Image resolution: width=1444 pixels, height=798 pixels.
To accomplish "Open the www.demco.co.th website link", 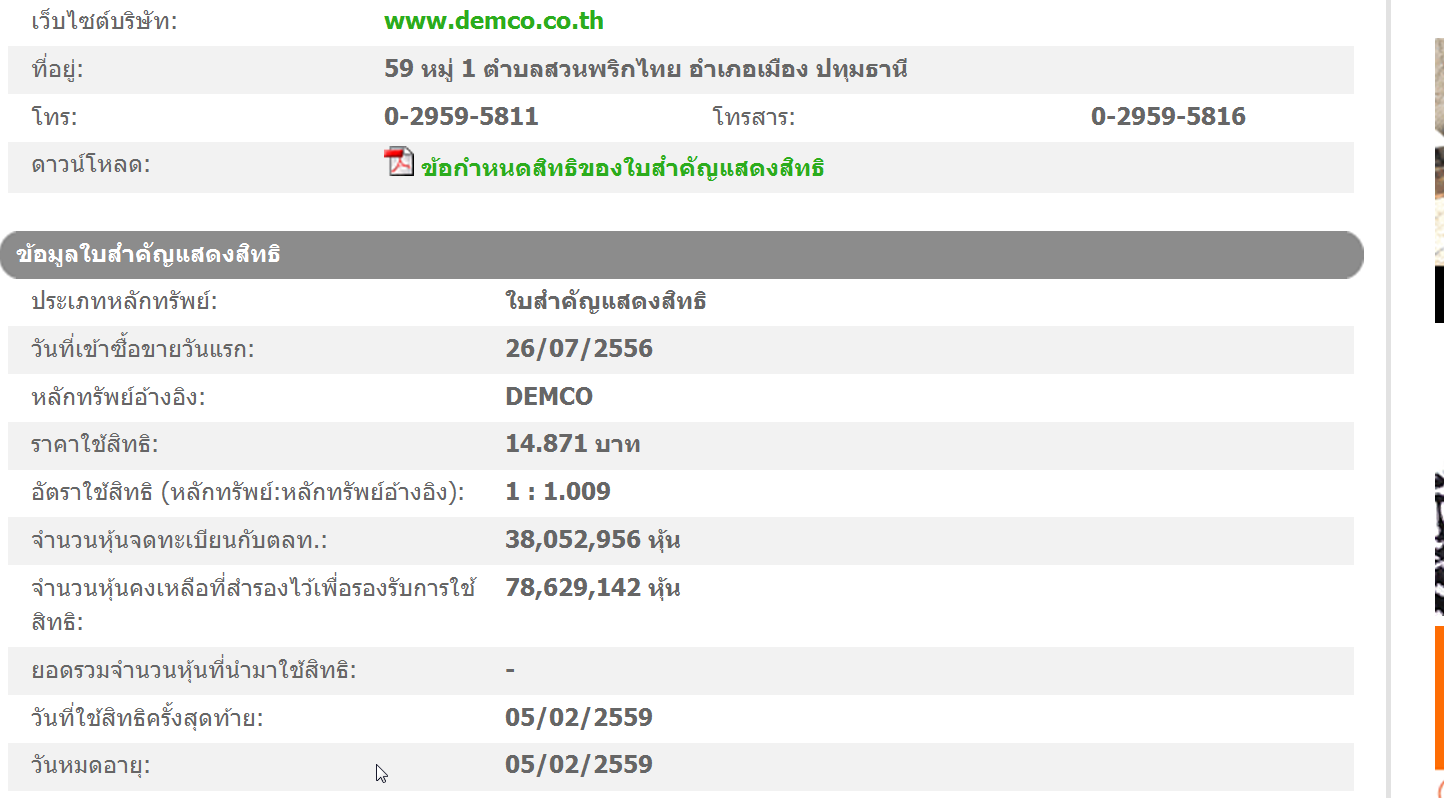I will (494, 21).
